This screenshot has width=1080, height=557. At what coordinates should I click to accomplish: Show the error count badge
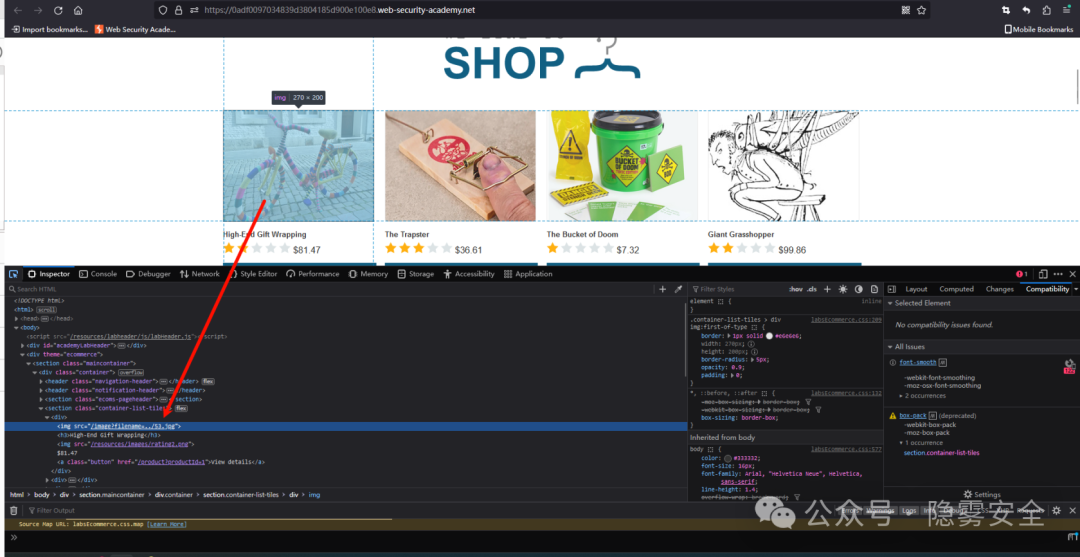(x=1020, y=274)
